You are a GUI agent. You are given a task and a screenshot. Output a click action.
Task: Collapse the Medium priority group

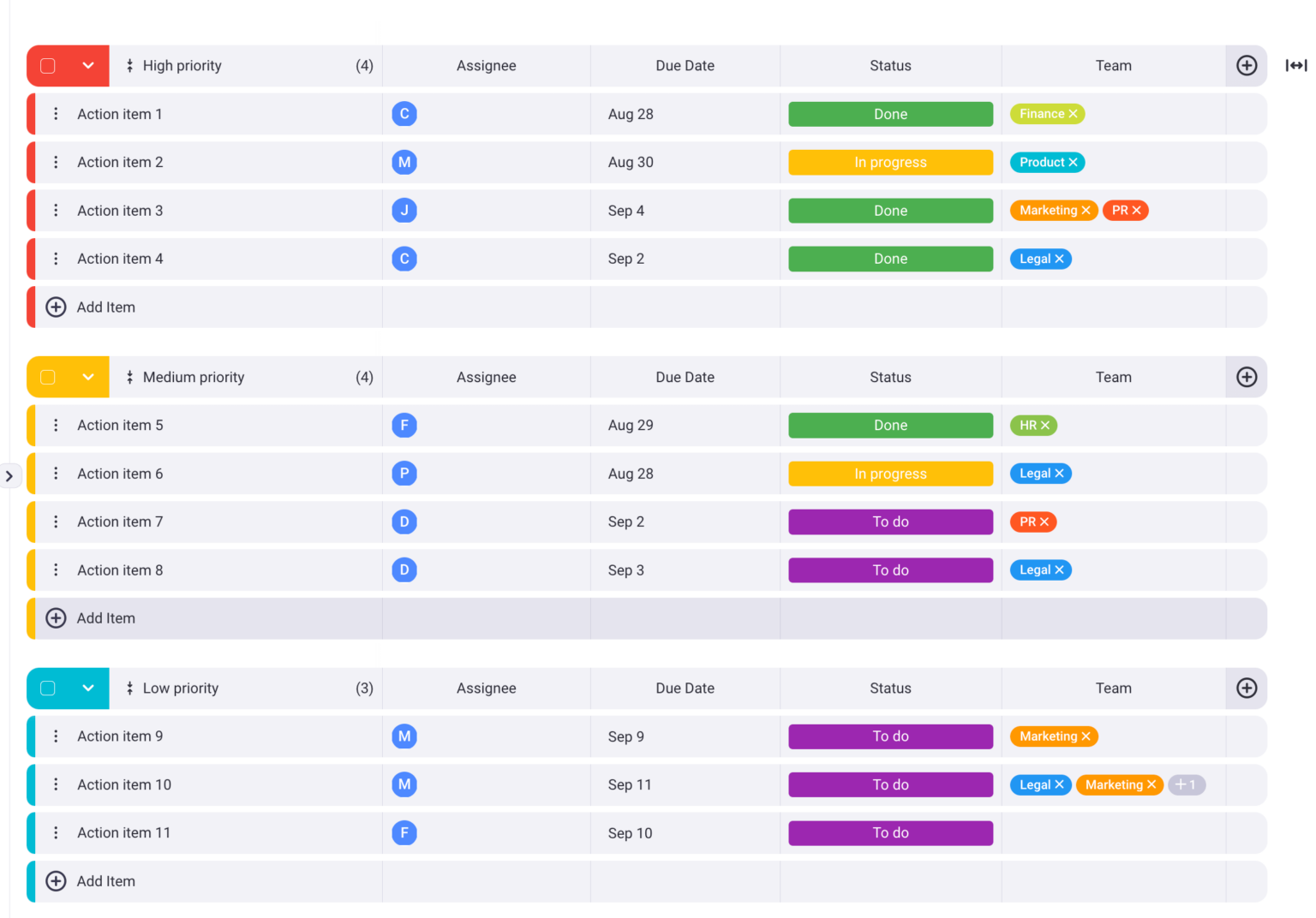(88, 378)
